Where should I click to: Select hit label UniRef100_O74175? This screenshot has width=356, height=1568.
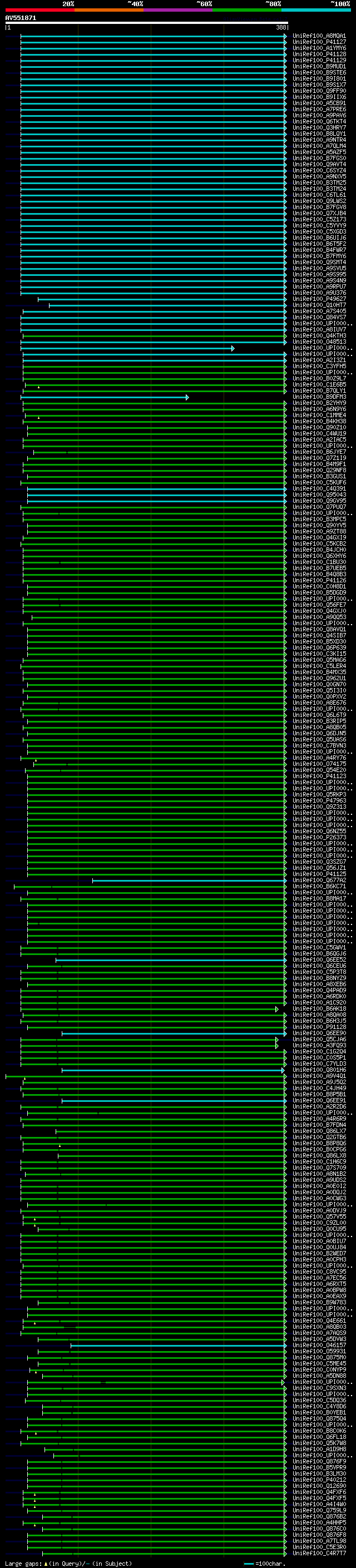pos(319,763)
